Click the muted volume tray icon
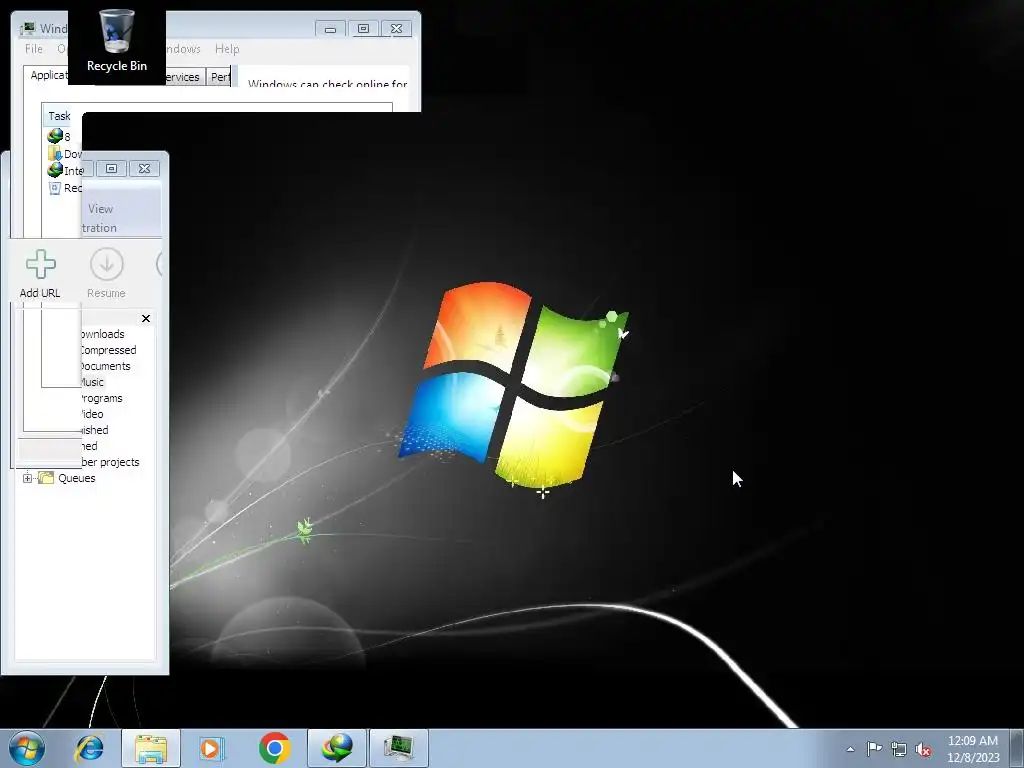 923,749
